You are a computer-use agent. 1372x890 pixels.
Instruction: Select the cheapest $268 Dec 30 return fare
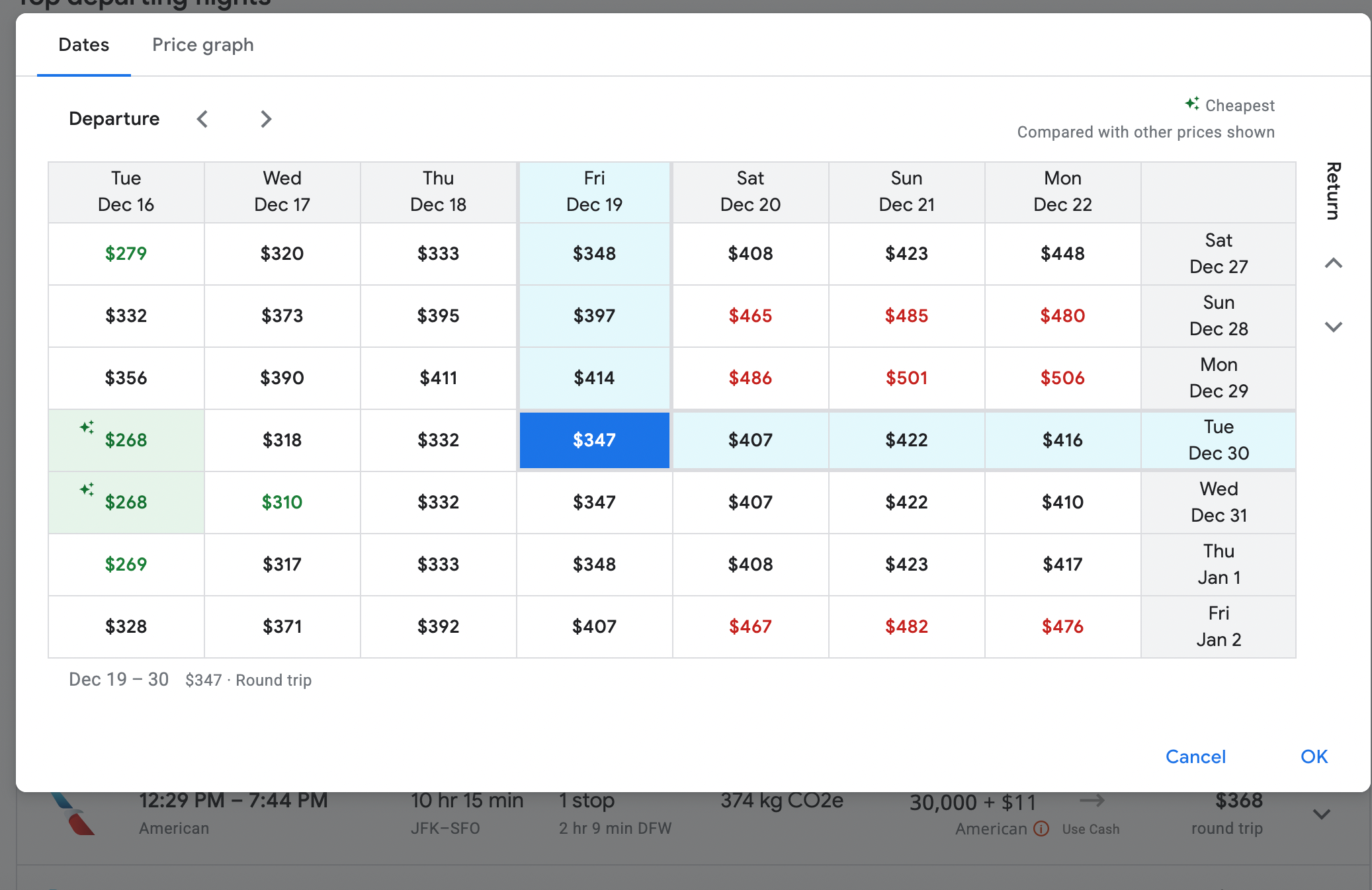click(126, 440)
